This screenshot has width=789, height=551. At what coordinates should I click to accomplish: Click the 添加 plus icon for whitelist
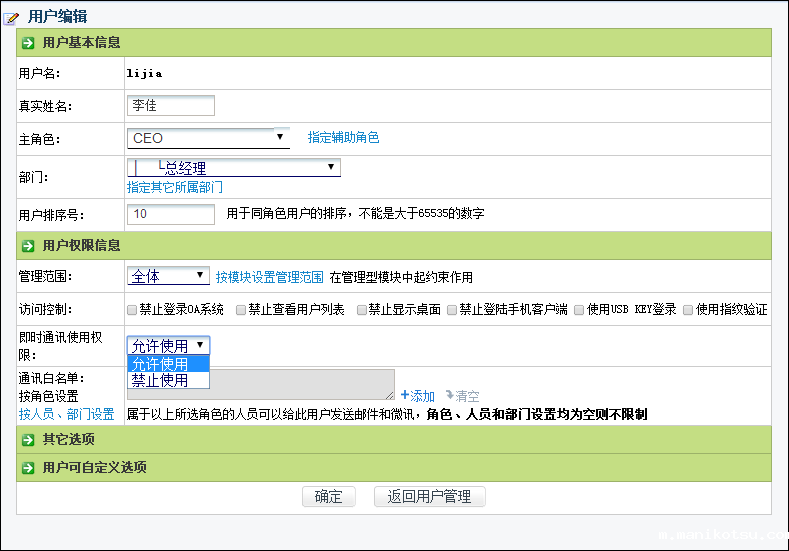tap(405, 396)
